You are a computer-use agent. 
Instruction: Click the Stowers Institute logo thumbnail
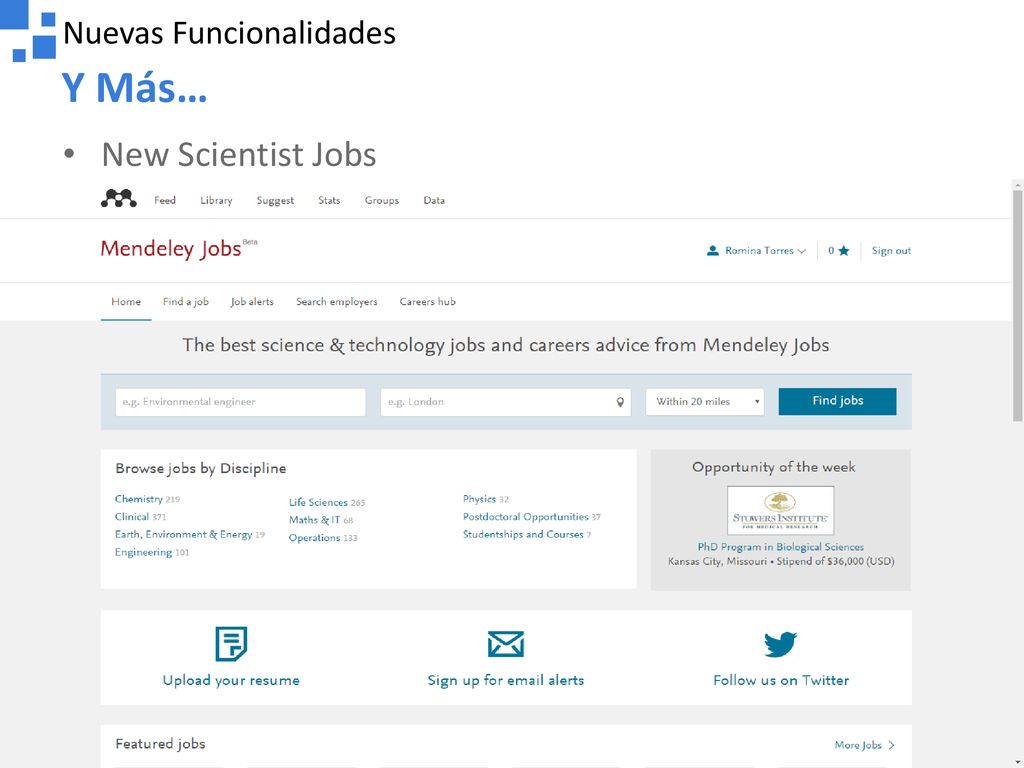tap(780, 510)
